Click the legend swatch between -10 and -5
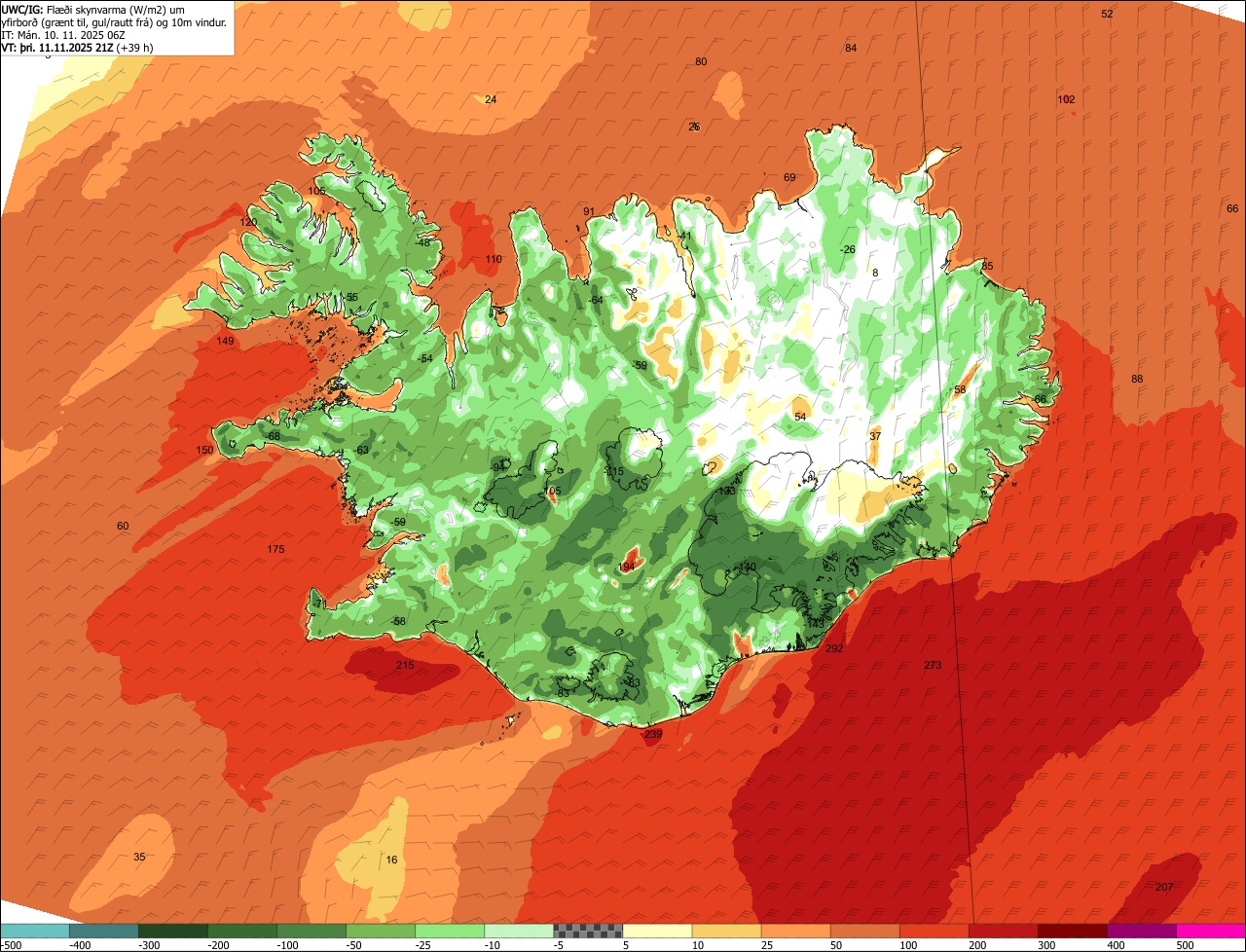1246x952 pixels. coord(519,931)
